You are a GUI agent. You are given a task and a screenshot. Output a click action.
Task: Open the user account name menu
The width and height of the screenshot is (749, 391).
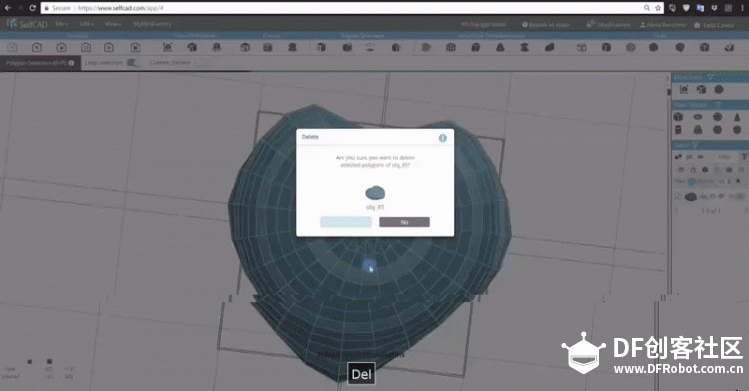[662, 25]
